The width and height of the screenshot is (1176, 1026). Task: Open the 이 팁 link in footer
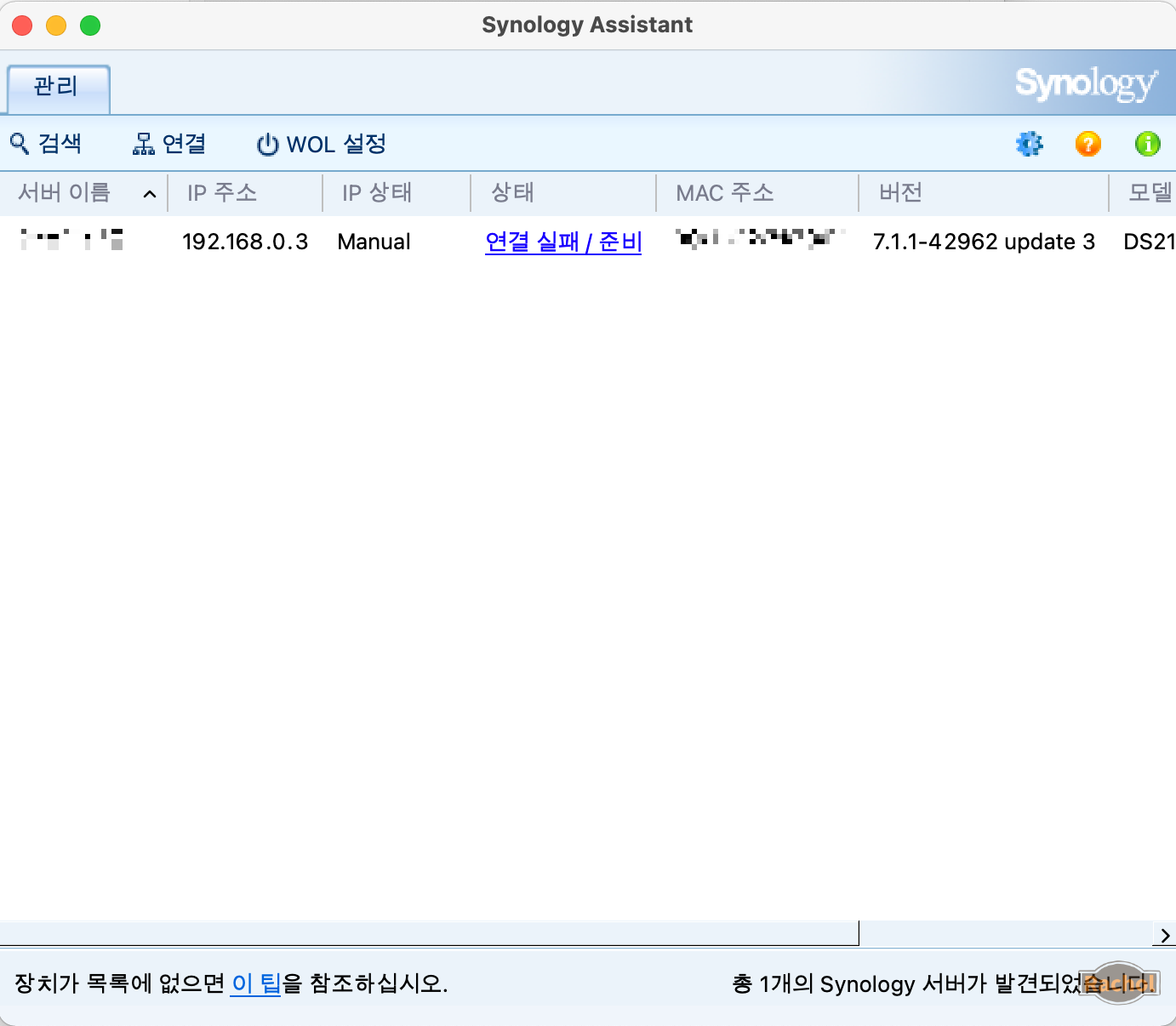[255, 983]
